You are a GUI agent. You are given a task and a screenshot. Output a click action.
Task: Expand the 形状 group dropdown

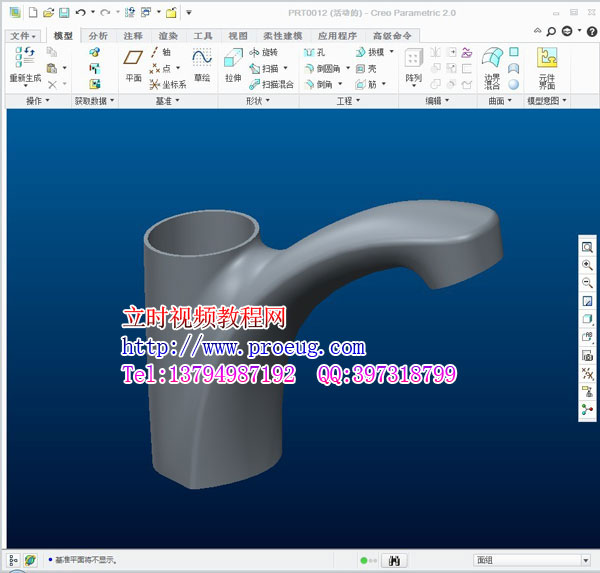pyautogui.click(x=258, y=101)
